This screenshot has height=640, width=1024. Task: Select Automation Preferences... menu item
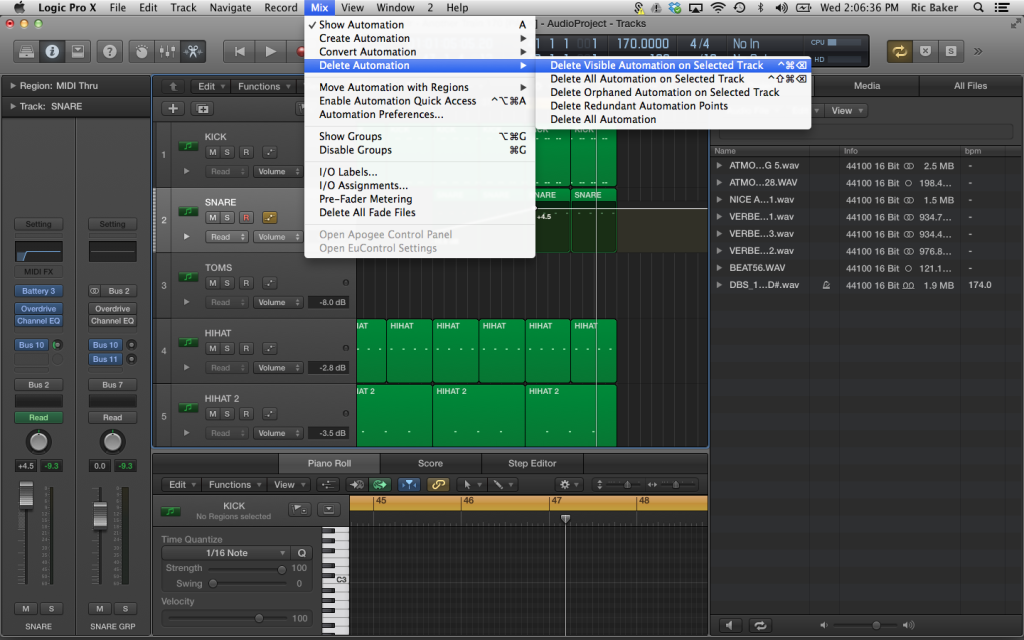click(419, 114)
